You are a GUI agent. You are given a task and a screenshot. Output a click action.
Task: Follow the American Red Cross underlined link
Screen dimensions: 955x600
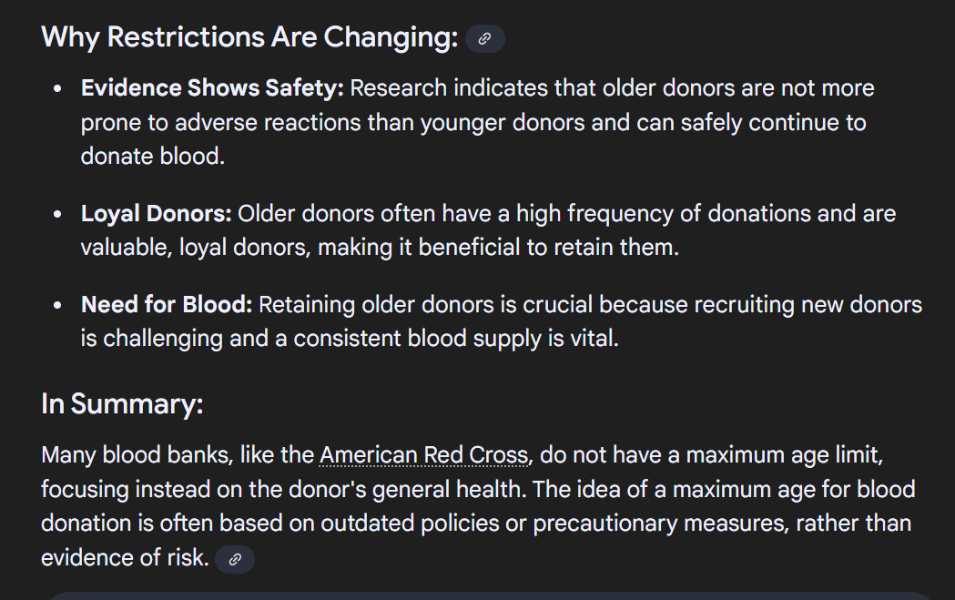point(424,455)
